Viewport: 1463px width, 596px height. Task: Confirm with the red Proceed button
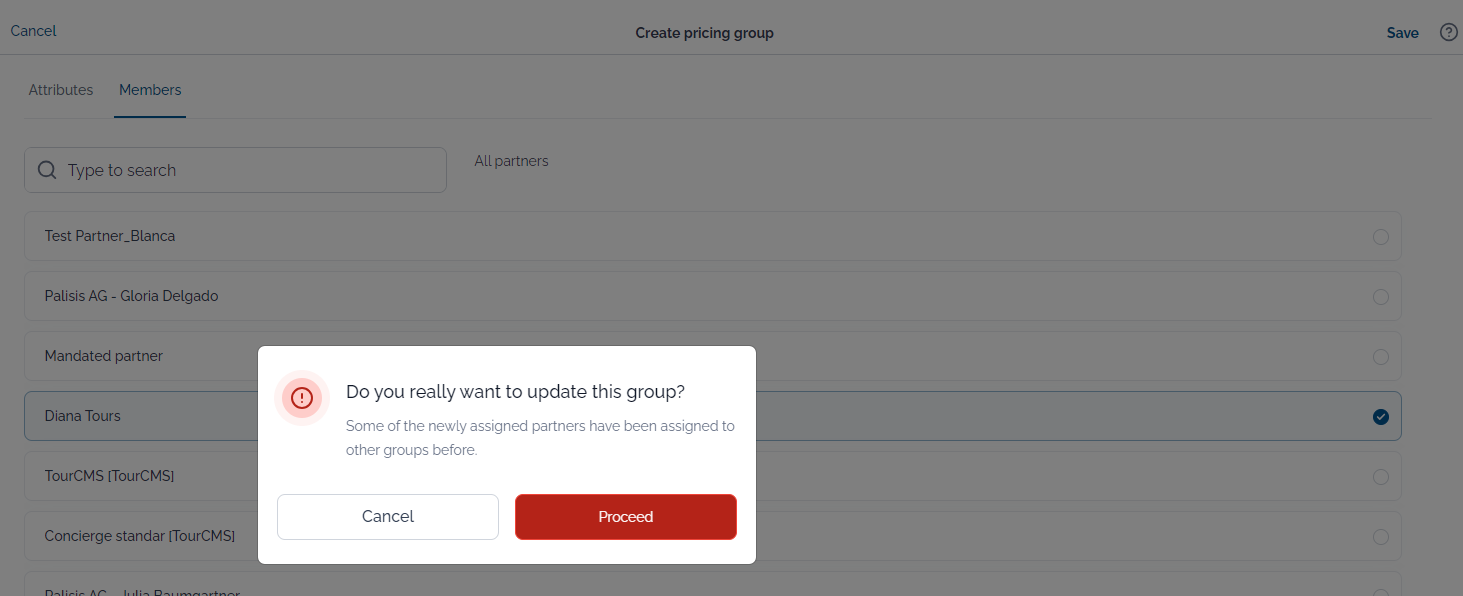click(626, 517)
